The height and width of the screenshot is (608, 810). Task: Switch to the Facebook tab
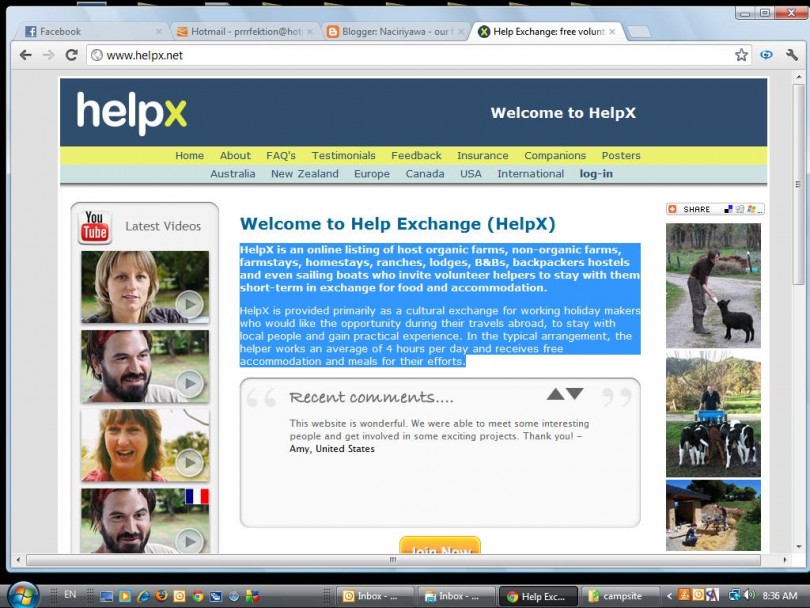(93, 32)
